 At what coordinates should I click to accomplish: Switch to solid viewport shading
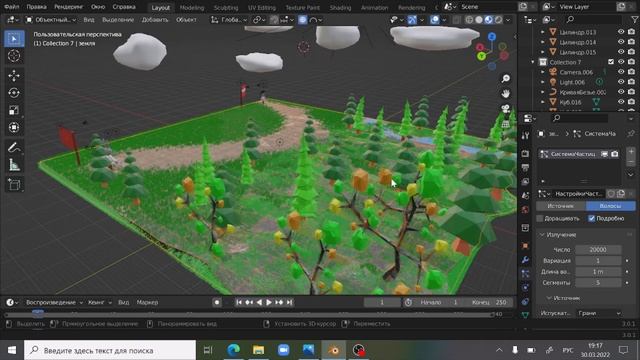coord(479,20)
